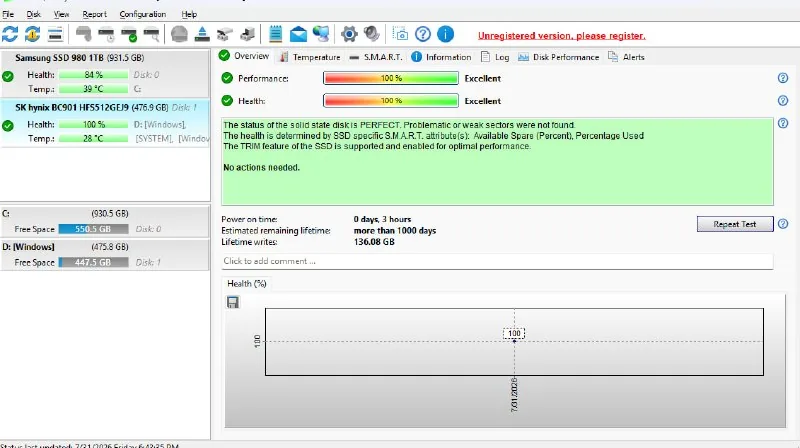The image size is (800, 448).
Task: Click the disk with green checkmark icon
Action: click(129, 34)
